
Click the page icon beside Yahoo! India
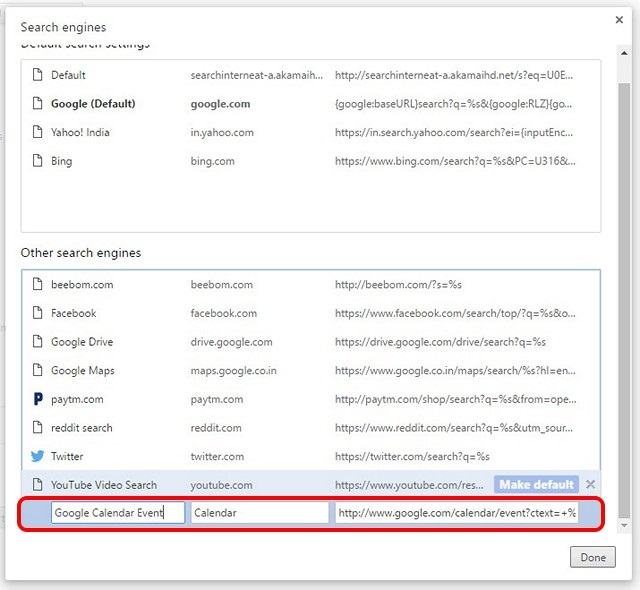pyautogui.click(x=38, y=132)
